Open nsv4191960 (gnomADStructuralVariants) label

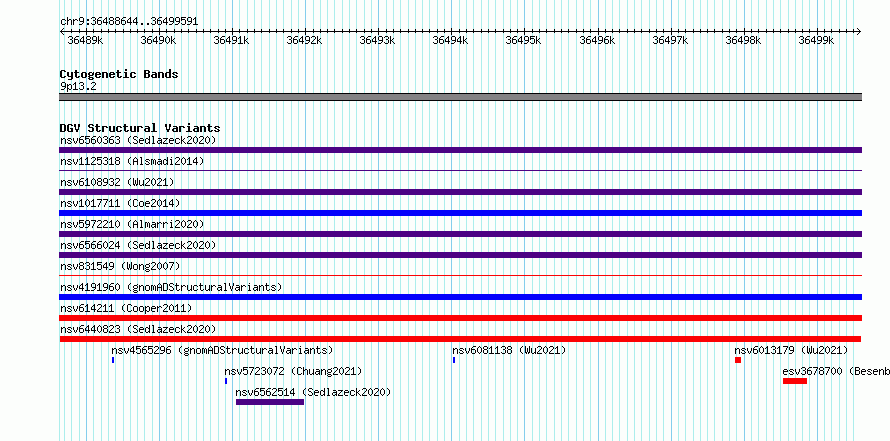(x=171, y=287)
